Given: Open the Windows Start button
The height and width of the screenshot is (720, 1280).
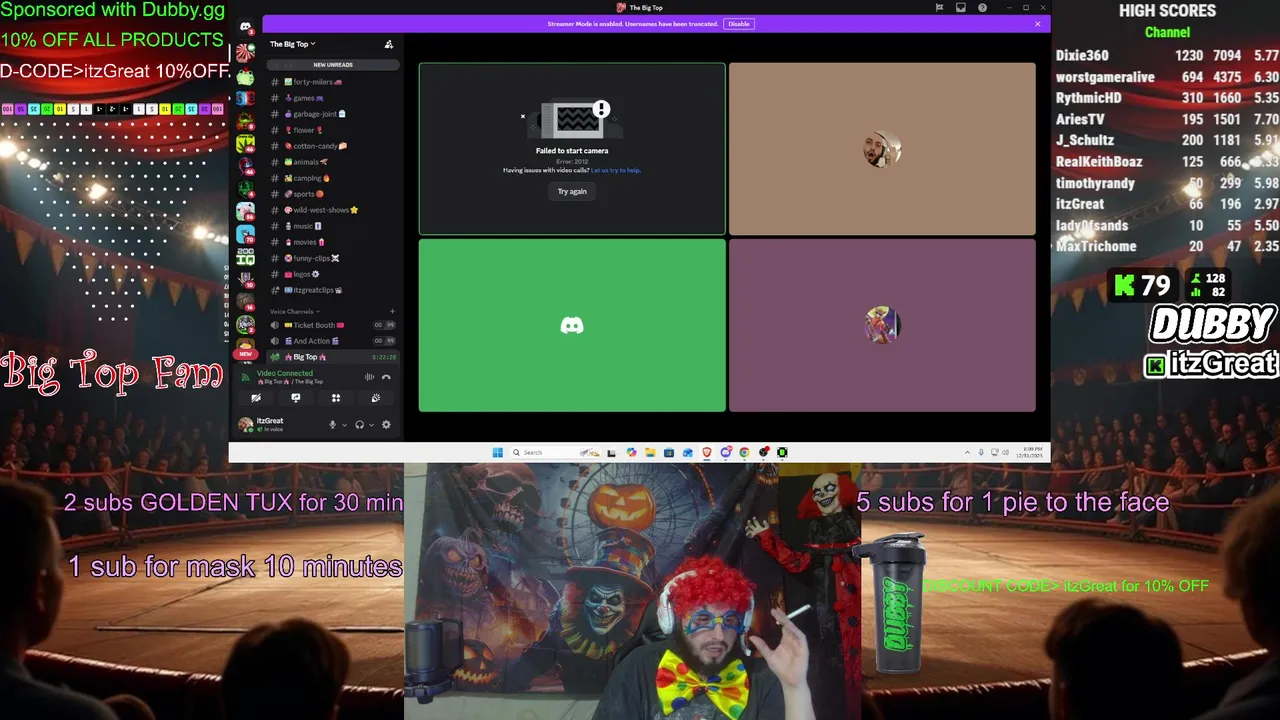Looking at the screenshot, I should pos(497,452).
